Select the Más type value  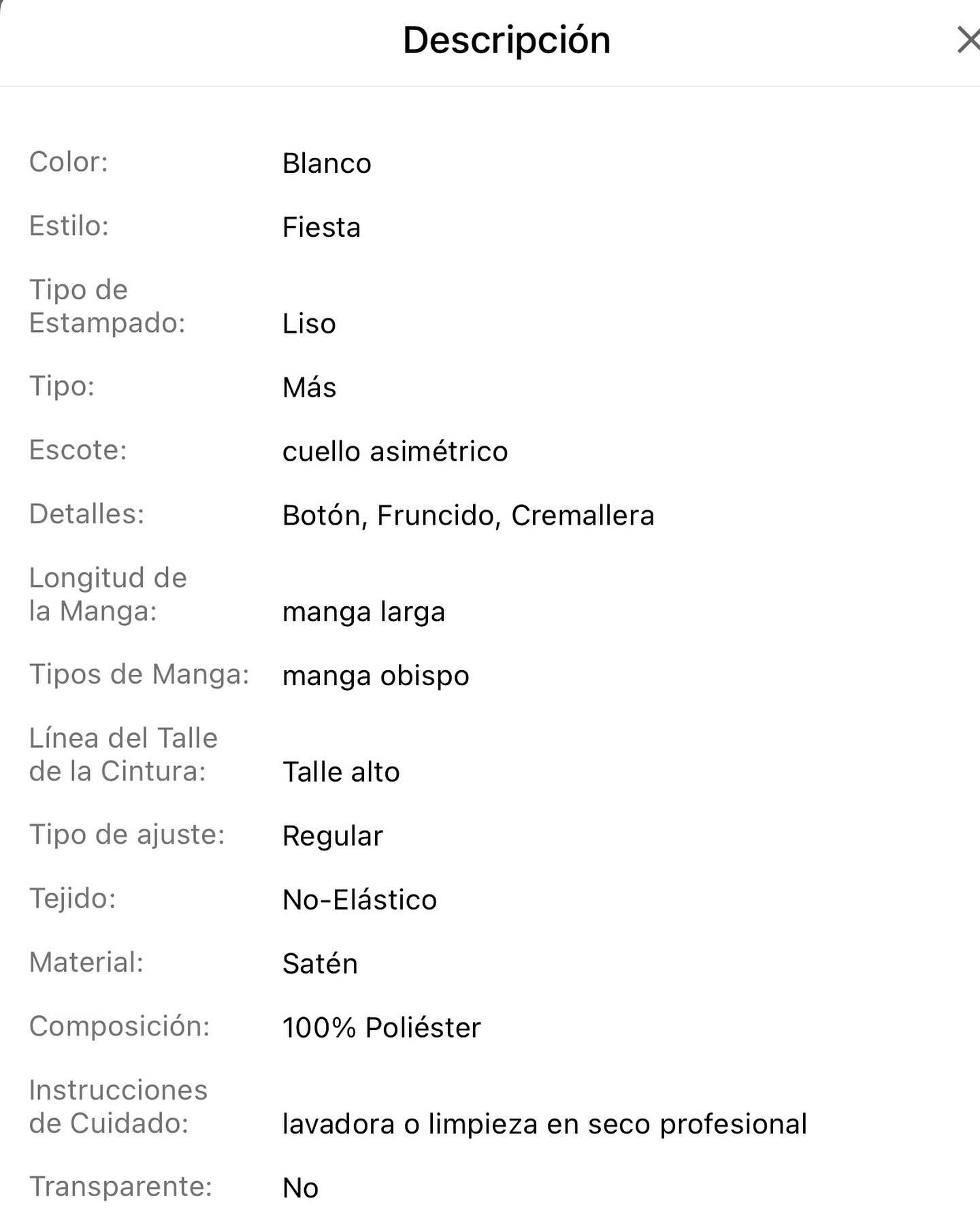[x=309, y=388]
